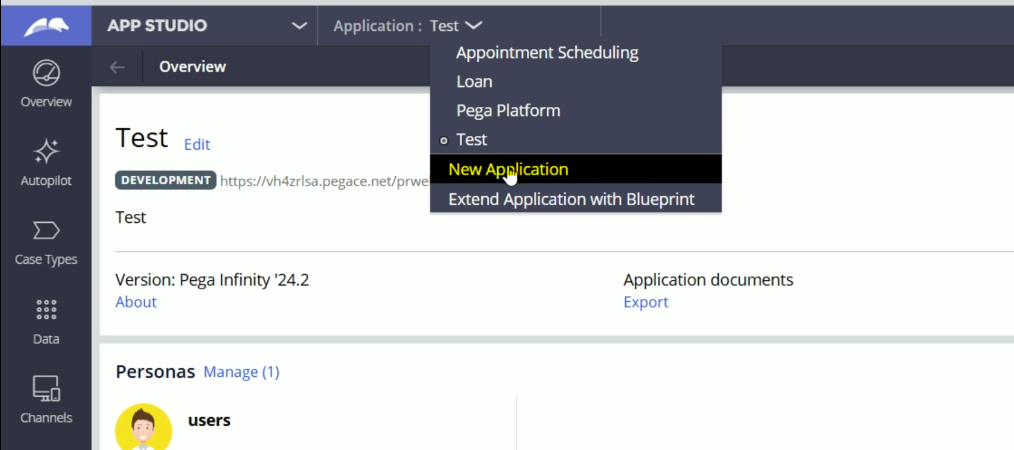Click the application URL text
The image size is (1014, 450).
[x=324, y=181]
